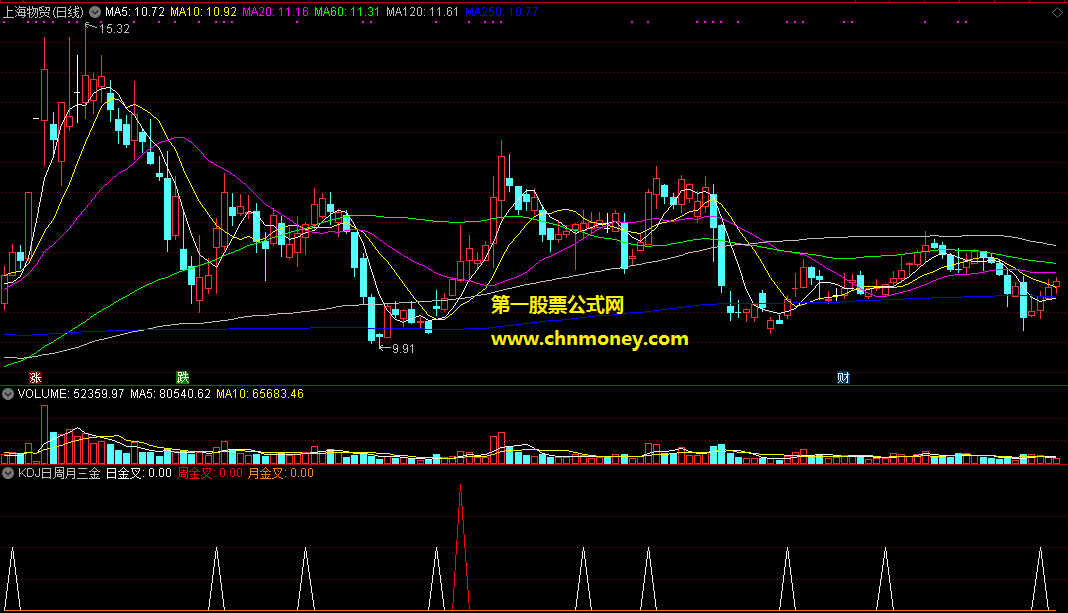Viewport: 1068px width, 613px height.
Task: Click the MA60: 11.31 label
Action: 347,12
